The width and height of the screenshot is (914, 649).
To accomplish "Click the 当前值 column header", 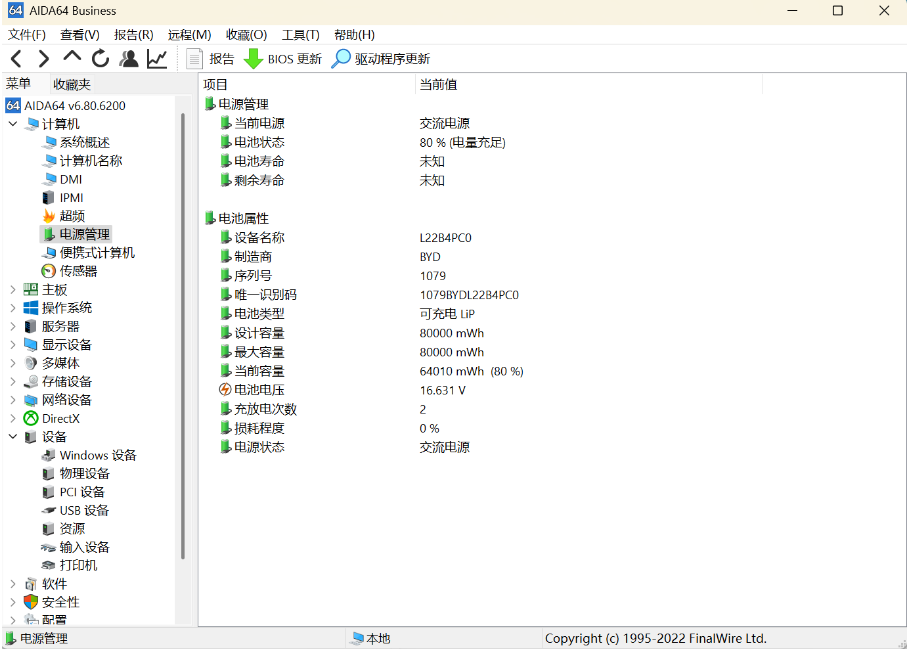I will [589, 85].
